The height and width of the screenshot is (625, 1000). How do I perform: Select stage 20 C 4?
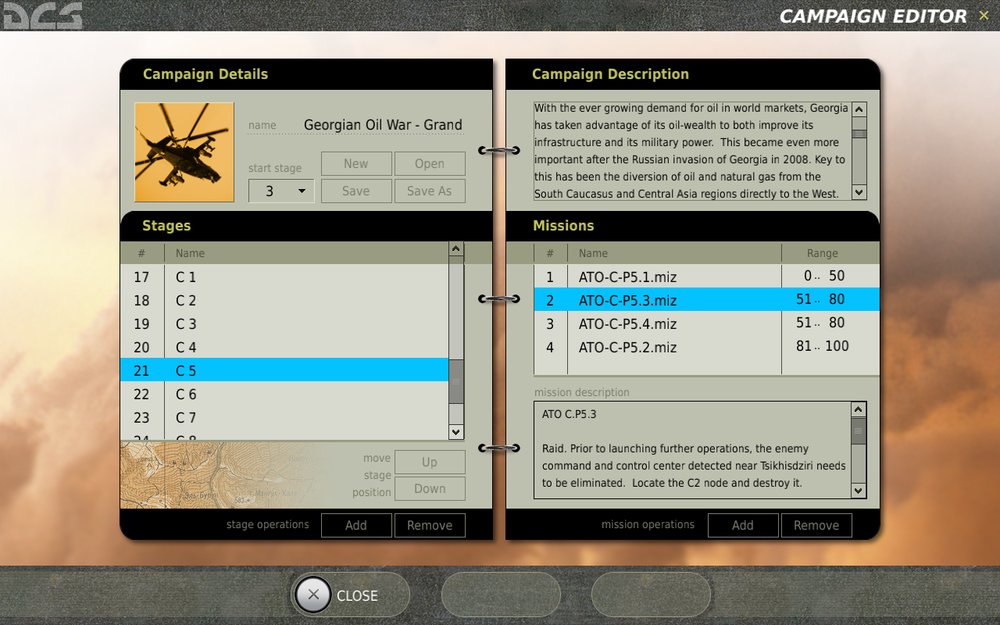coord(284,348)
